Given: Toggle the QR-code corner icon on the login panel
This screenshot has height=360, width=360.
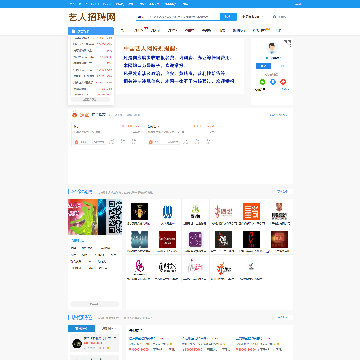Looking at the screenshot, I should 288,42.
